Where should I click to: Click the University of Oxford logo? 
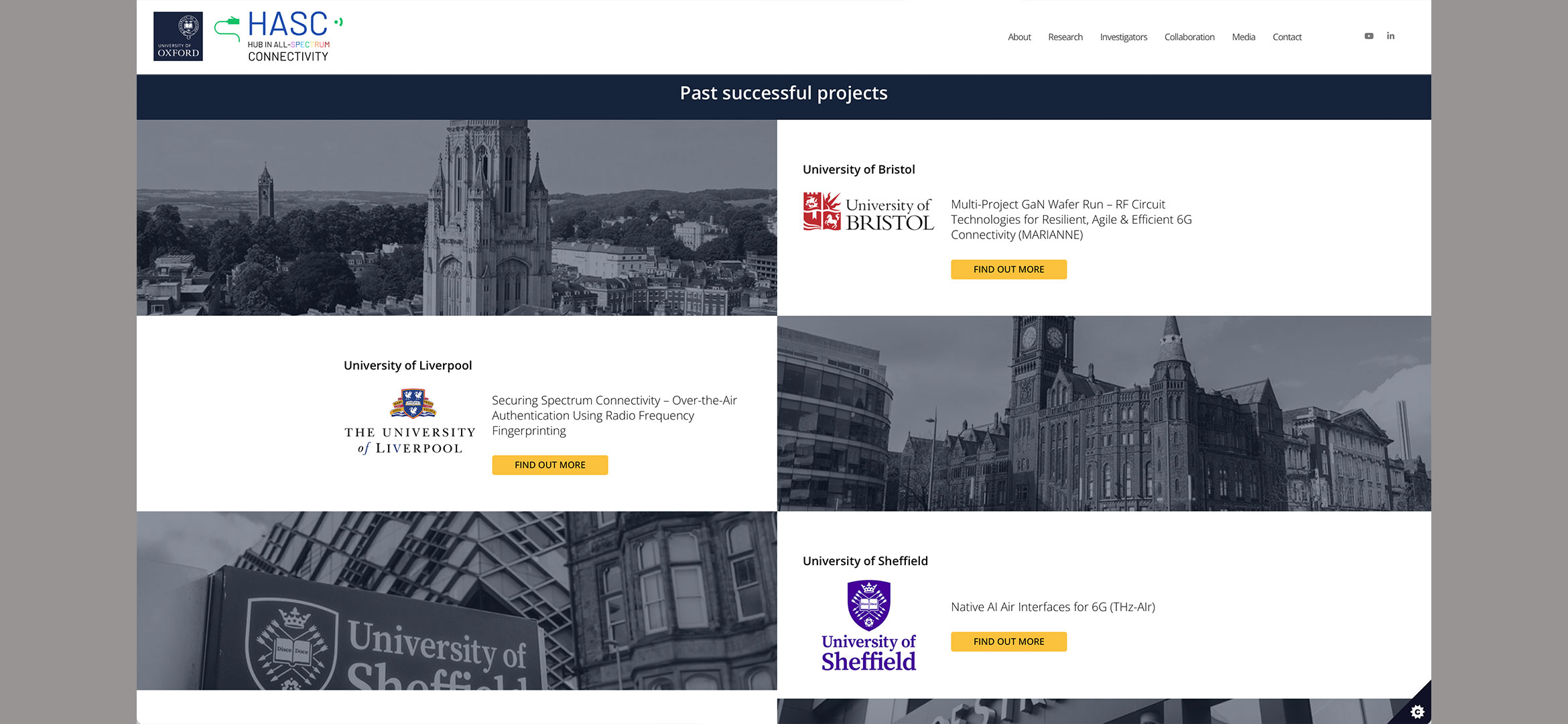pos(178,36)
